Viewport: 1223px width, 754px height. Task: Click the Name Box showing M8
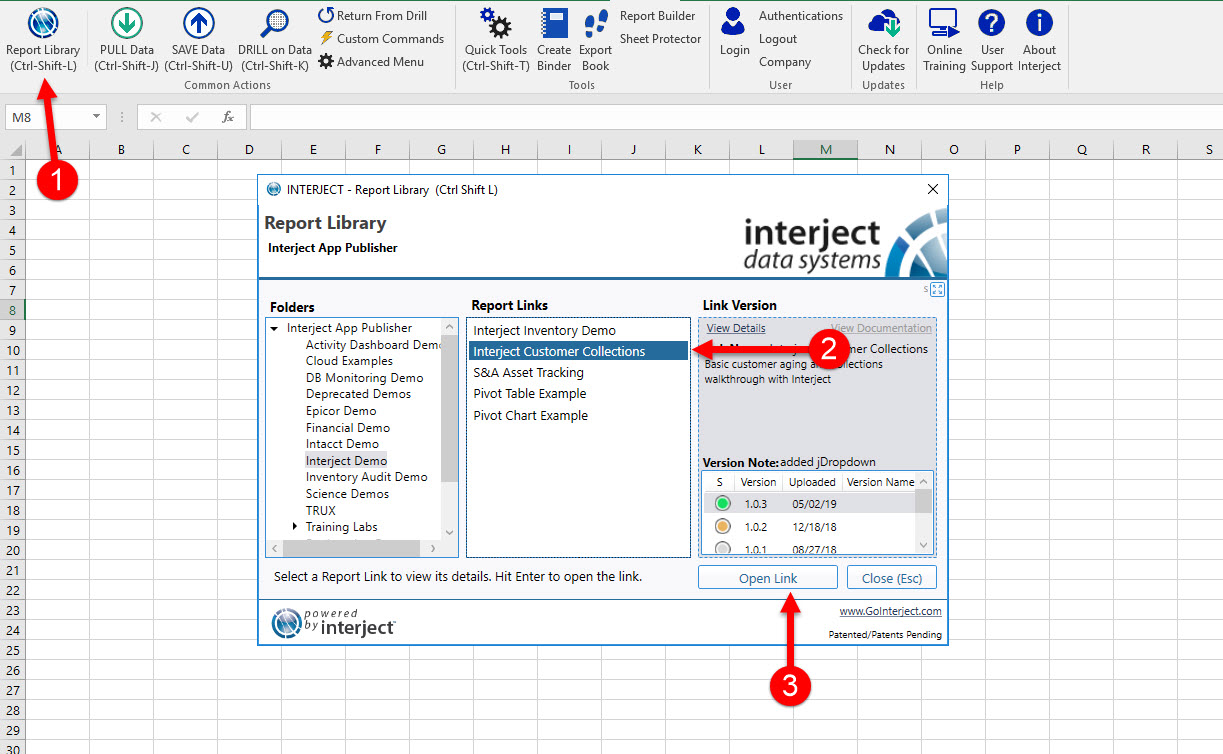click(x=48, y=117)
